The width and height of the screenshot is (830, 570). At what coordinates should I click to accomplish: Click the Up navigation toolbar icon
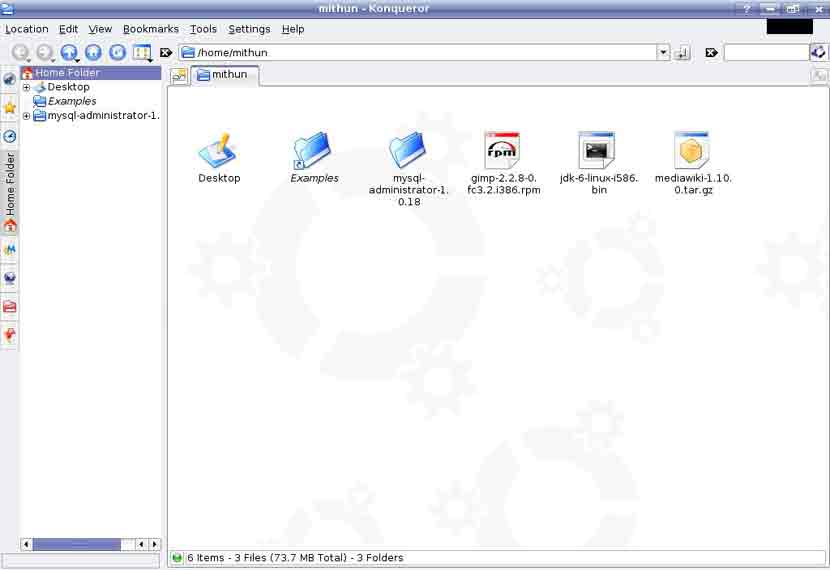click(69, 52)
